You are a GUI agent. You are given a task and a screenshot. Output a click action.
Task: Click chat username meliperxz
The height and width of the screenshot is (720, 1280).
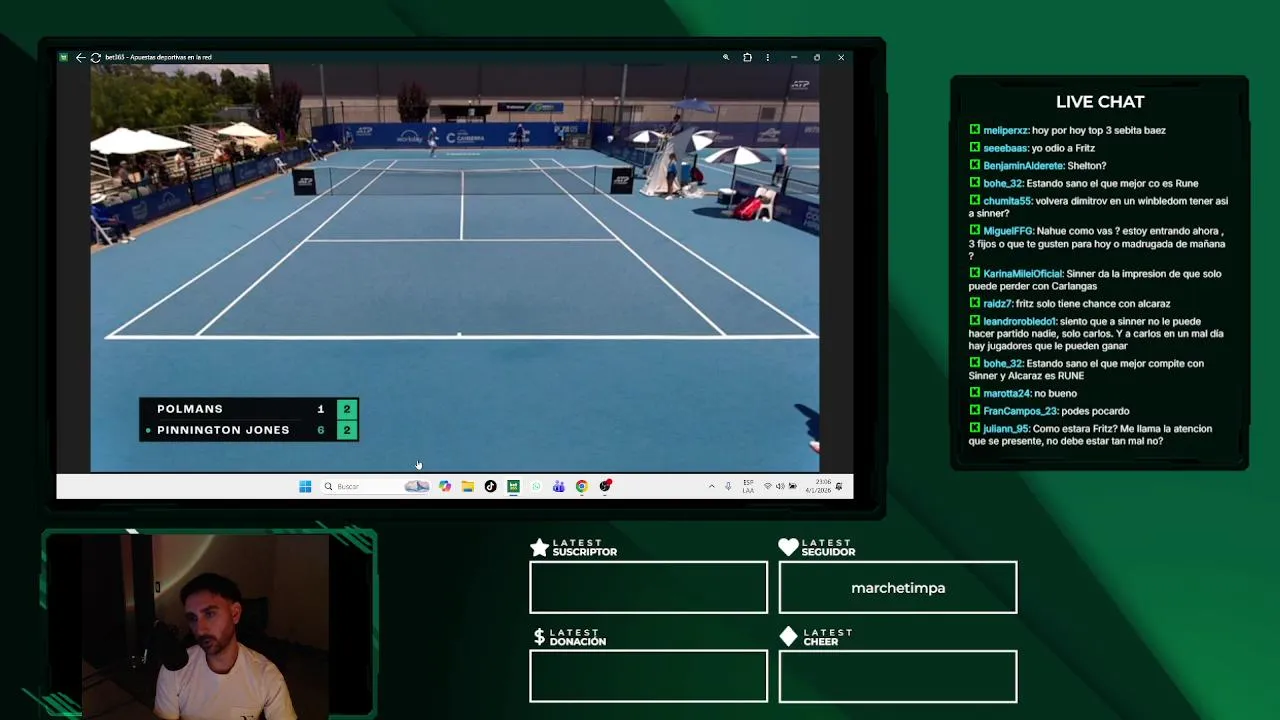pos(1006,130)
